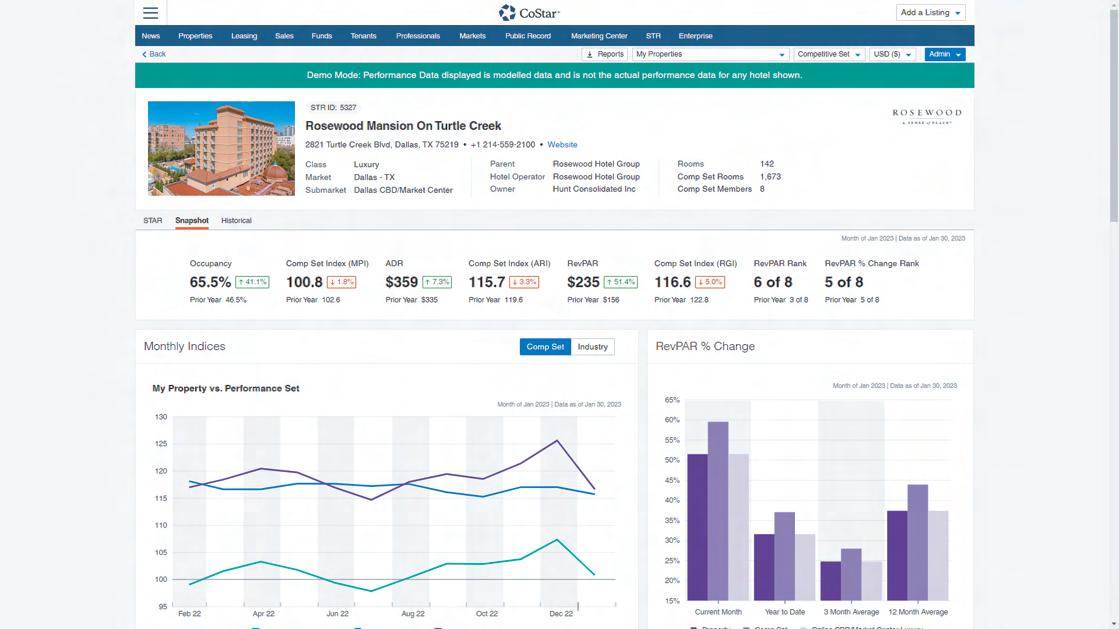Viewport: 1119px width, 629px height.
Task: Expand the My Properties dropdown
Action: click(710, 54)
